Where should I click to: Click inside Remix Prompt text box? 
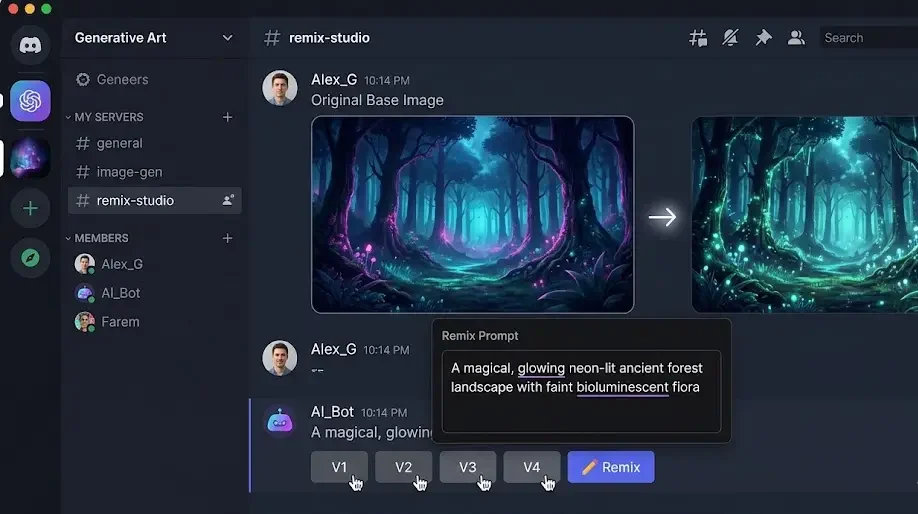(x=581, y=392)
